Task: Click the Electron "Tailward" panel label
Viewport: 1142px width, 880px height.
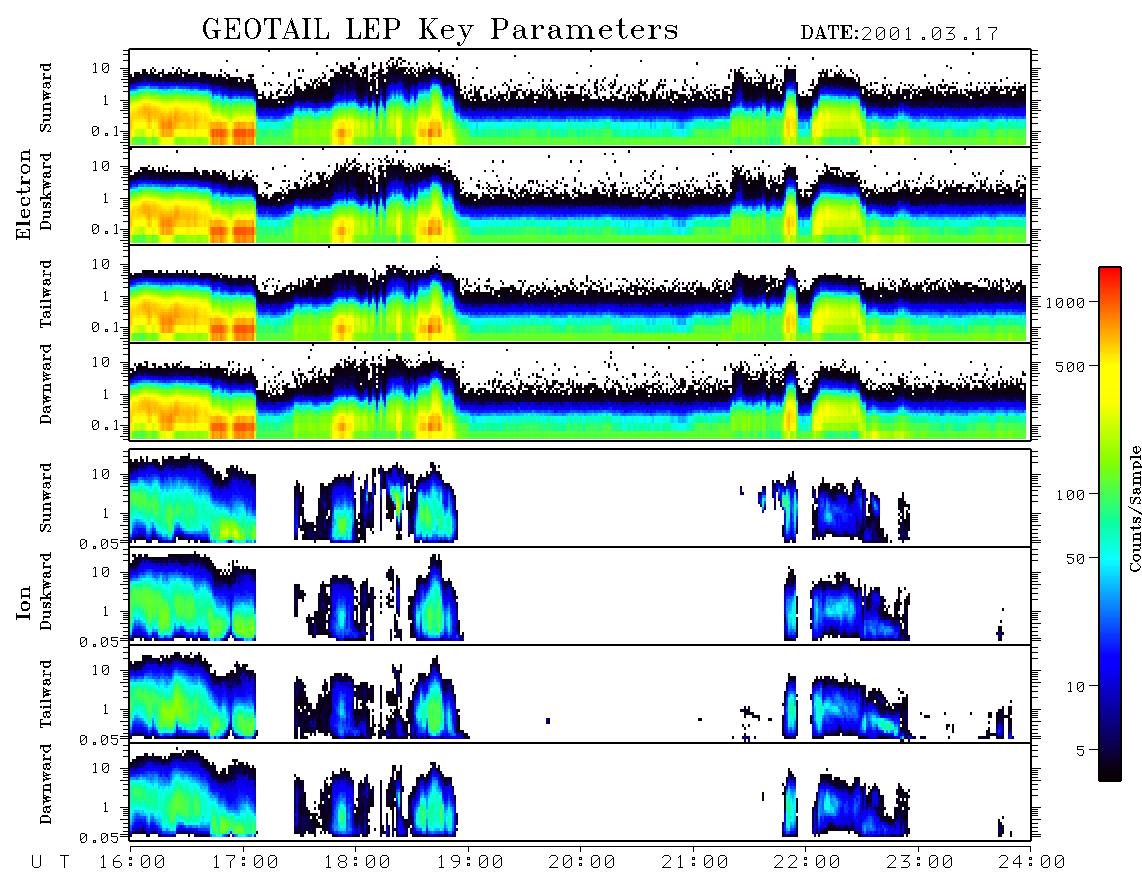Action: [46, 294]
